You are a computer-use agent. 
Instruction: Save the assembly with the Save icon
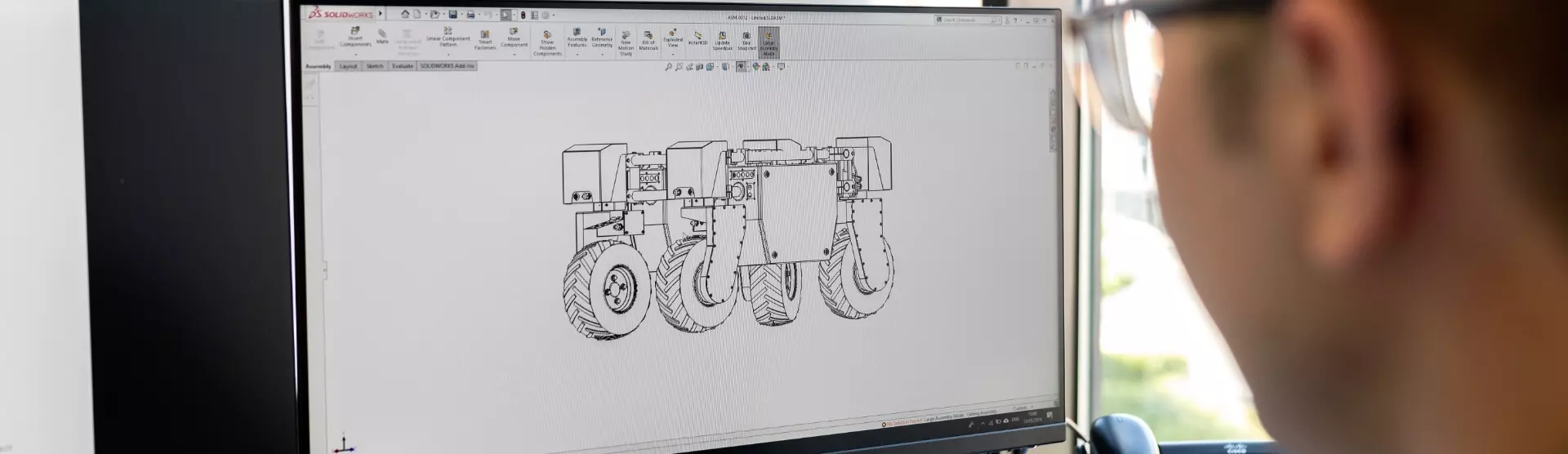(x=452, y=15)
